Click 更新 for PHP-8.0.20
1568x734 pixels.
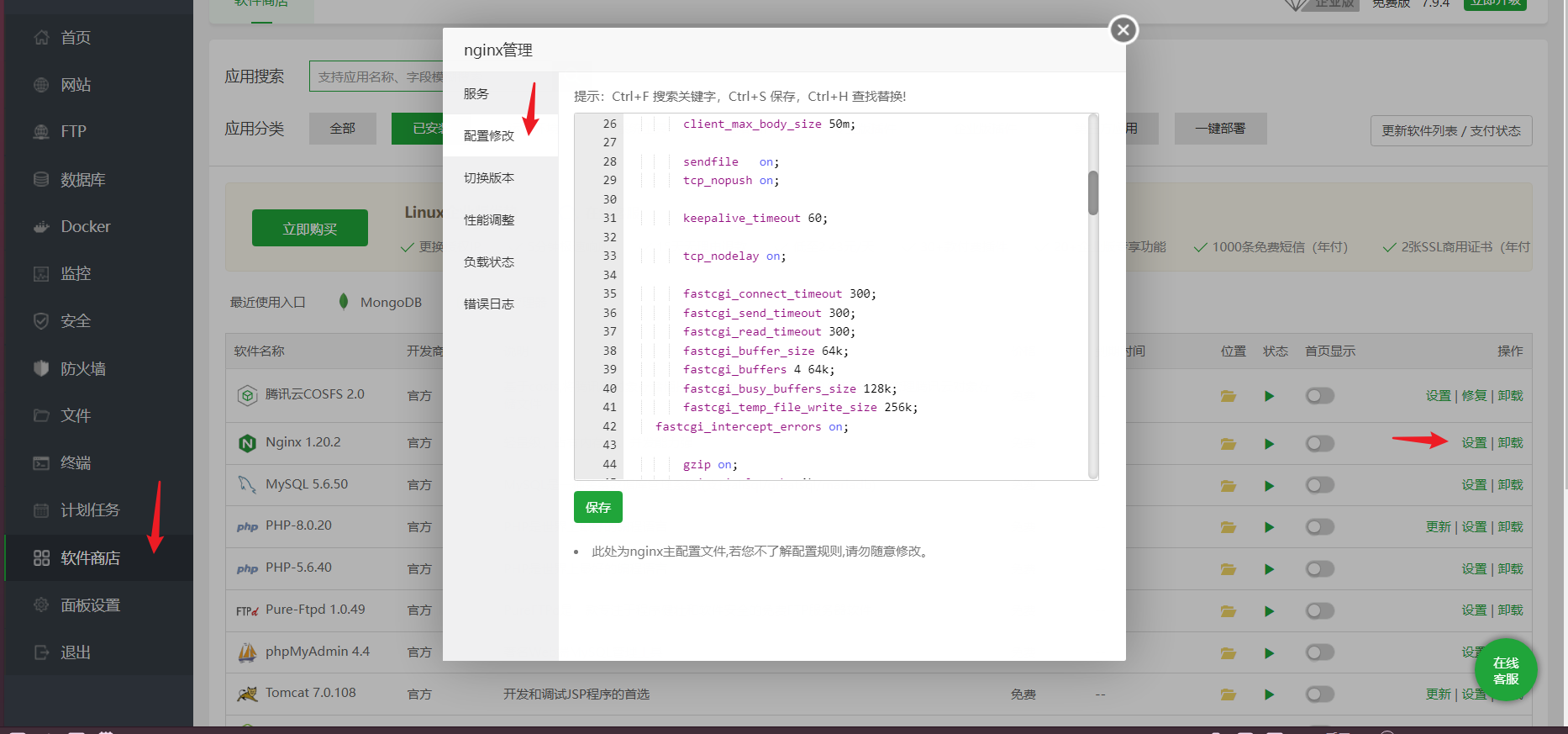tap(1439, 527)
